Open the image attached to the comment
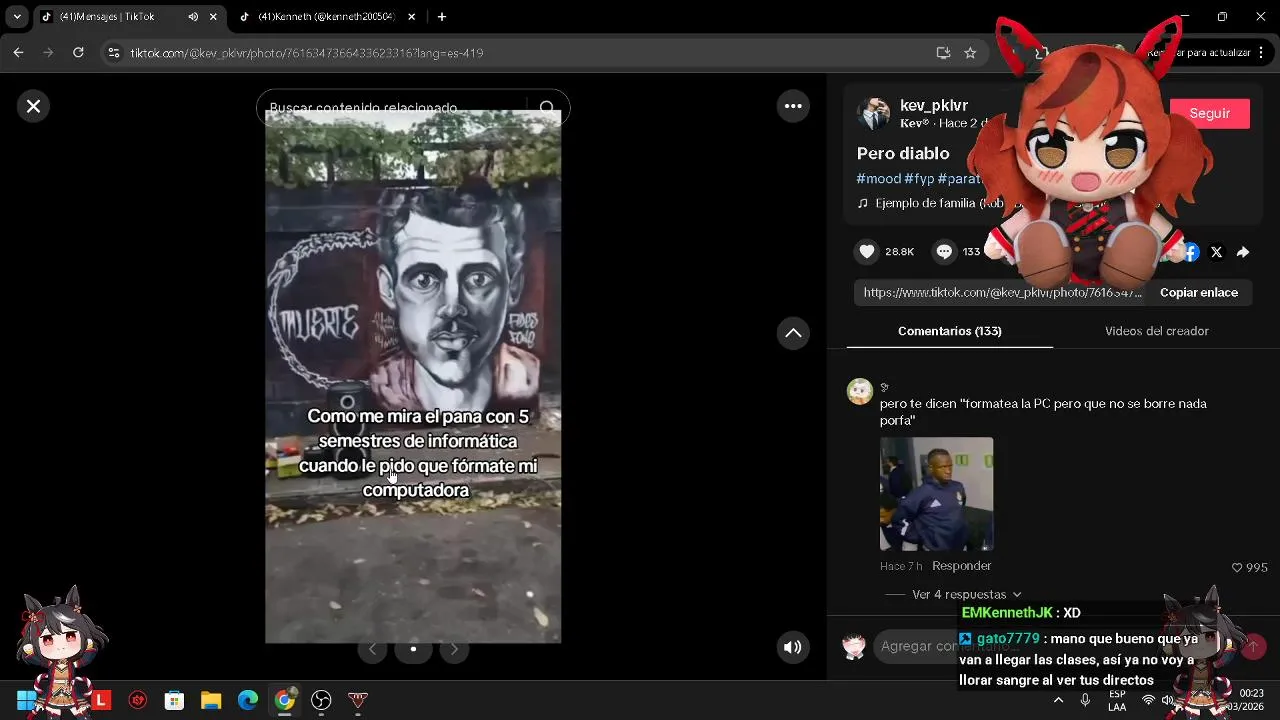Image resolution: width=1280 pixels, height=720 pixels. pos(936,494)
